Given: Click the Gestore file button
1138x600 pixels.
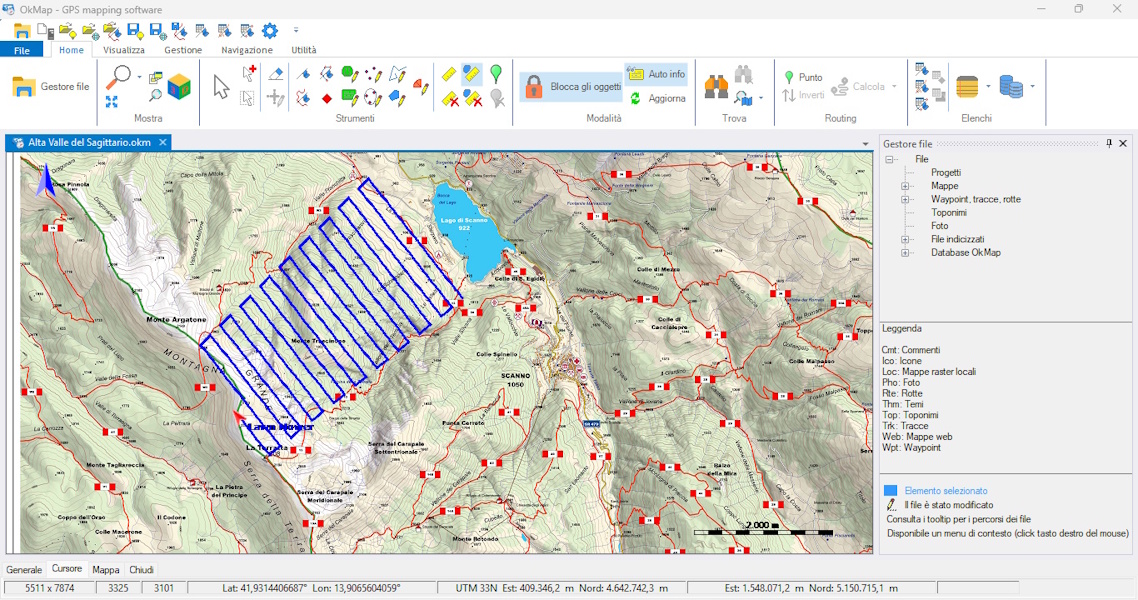Looking at the screenshot, I should (x=51, y=86).
